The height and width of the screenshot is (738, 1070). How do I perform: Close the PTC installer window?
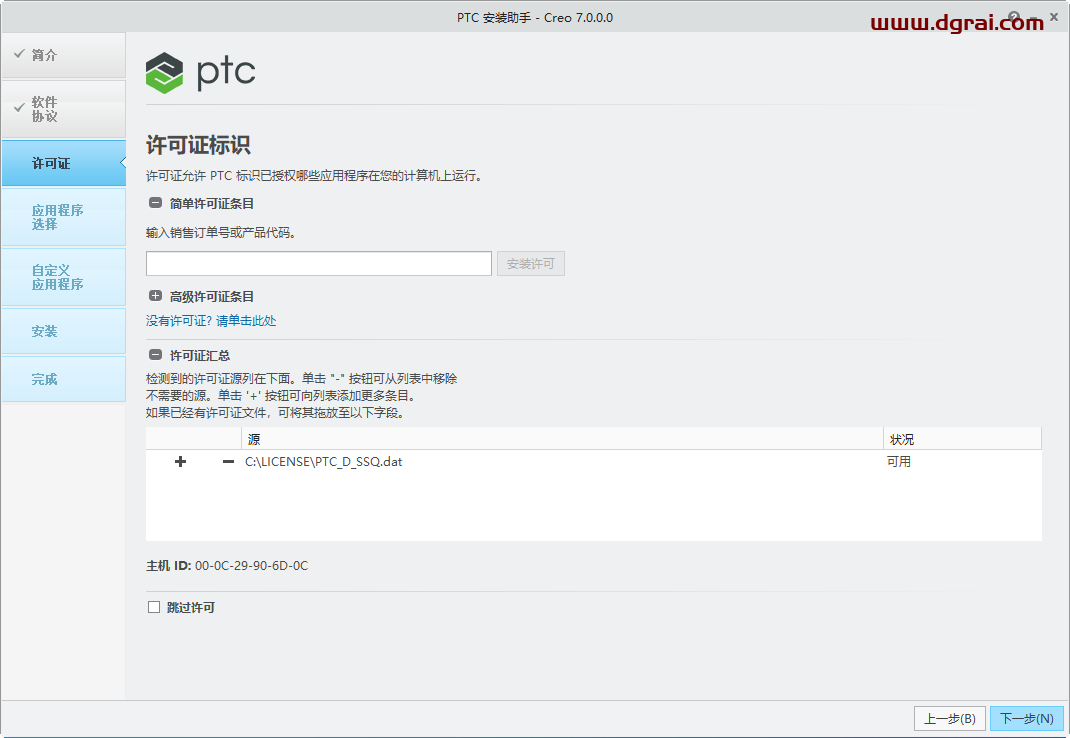(1054, 17)
